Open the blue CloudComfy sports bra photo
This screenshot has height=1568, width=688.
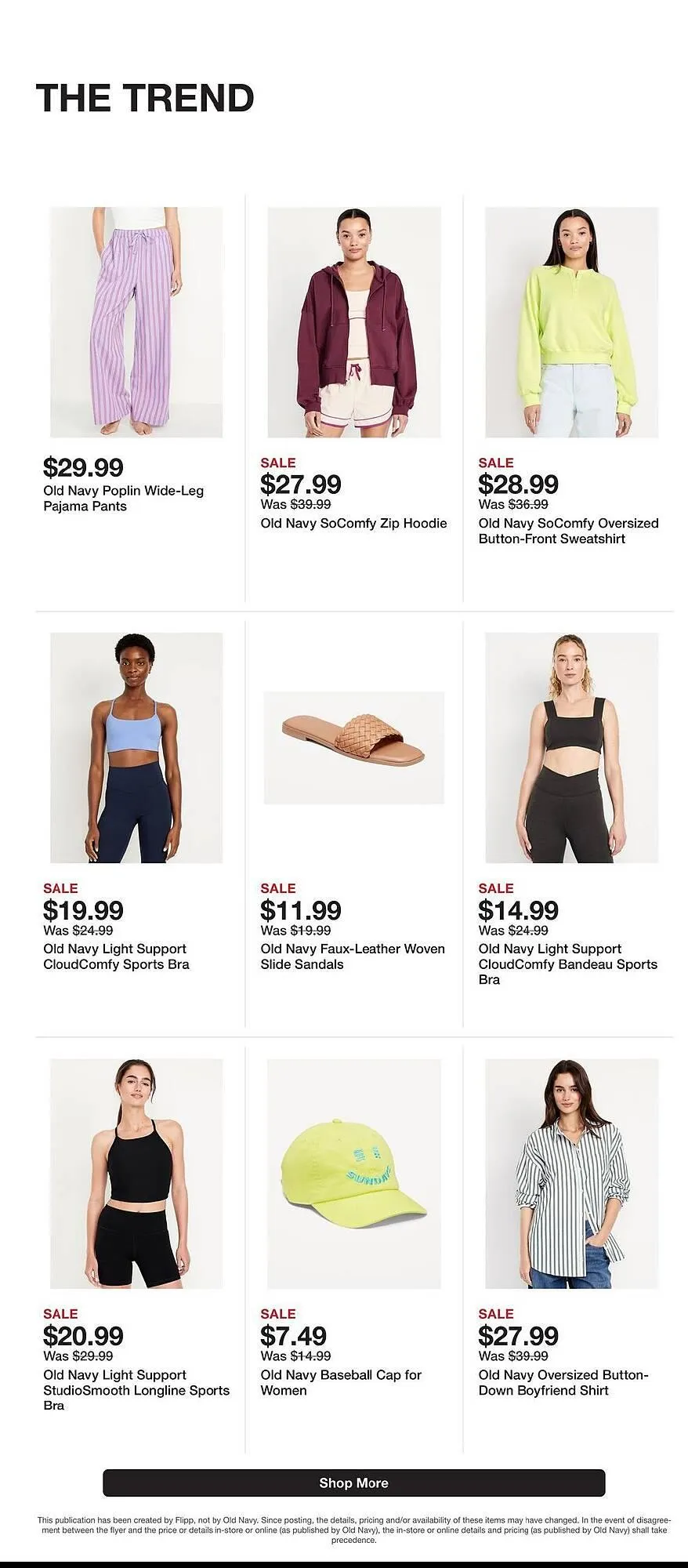point(136,748)
